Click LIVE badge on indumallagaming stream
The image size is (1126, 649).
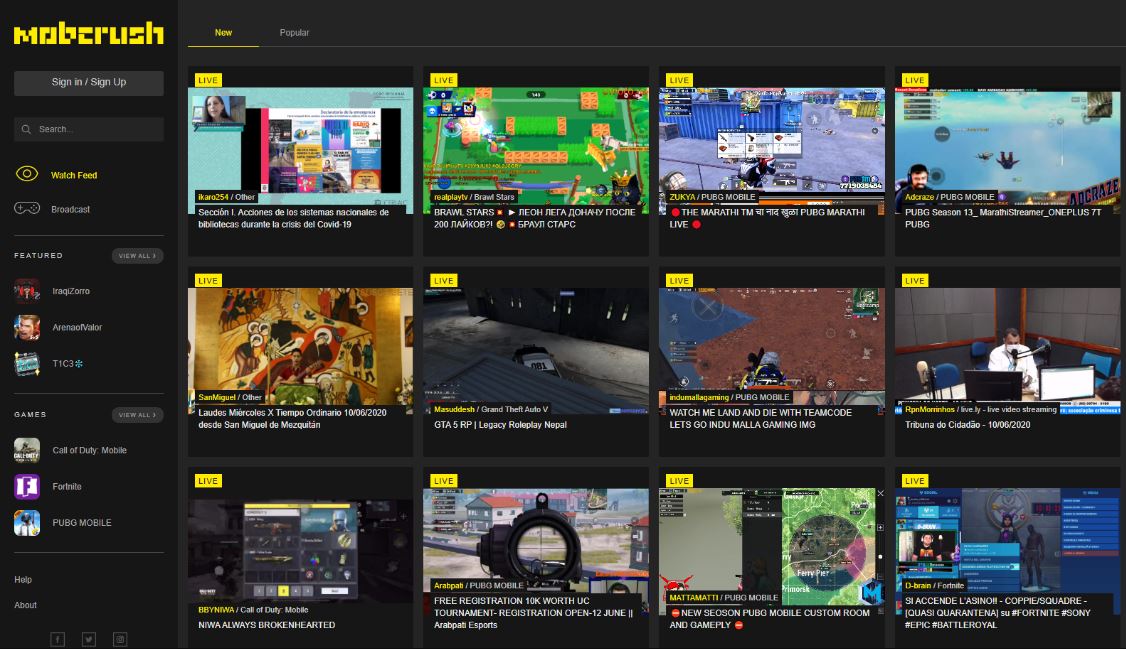(x=679, y=281)
